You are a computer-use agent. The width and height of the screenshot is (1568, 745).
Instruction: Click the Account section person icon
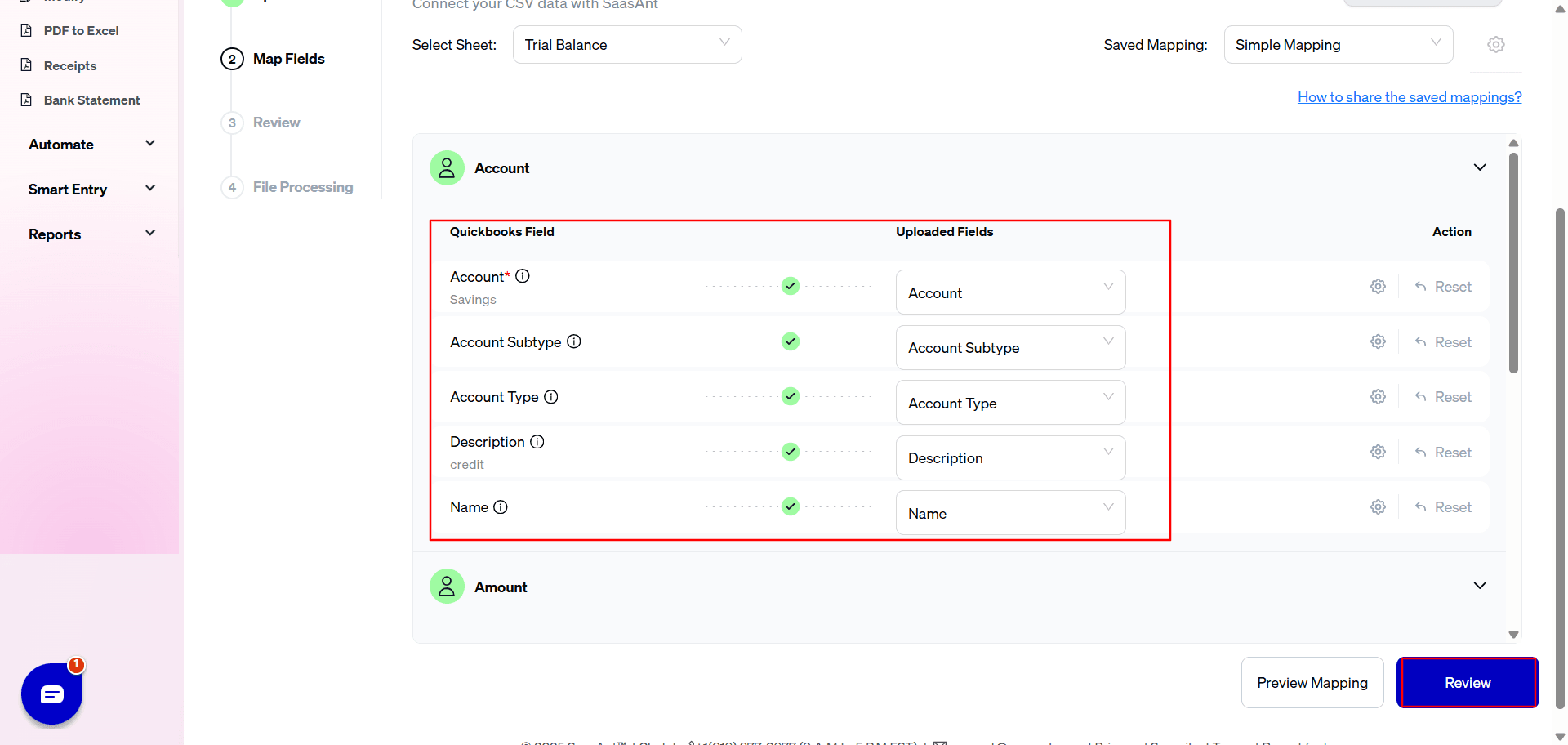click(447, 167)
